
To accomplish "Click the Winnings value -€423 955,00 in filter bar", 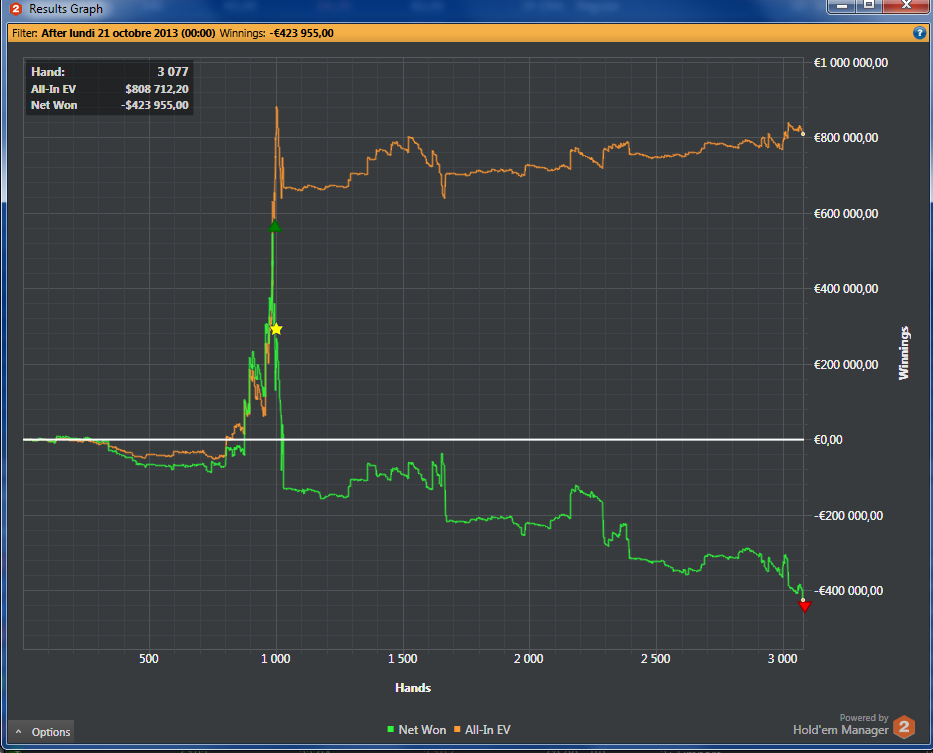I will click(302, 33).
